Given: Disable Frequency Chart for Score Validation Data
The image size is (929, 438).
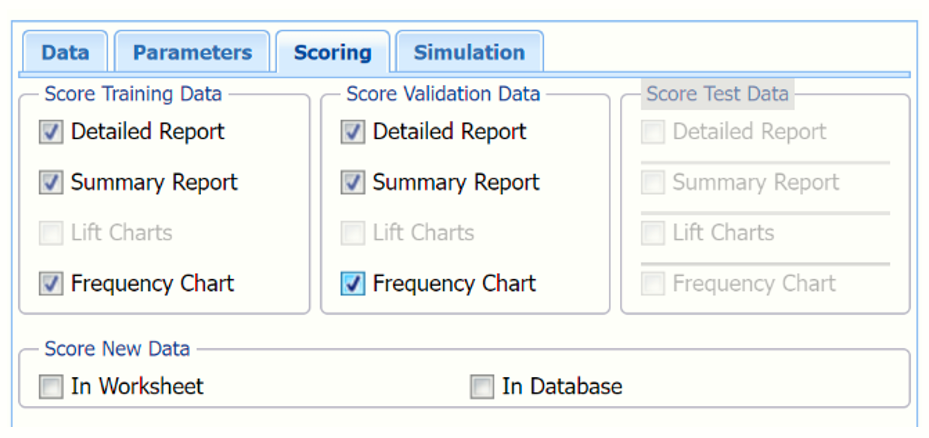Looking at the screenshot, I should tap(353, 284).
